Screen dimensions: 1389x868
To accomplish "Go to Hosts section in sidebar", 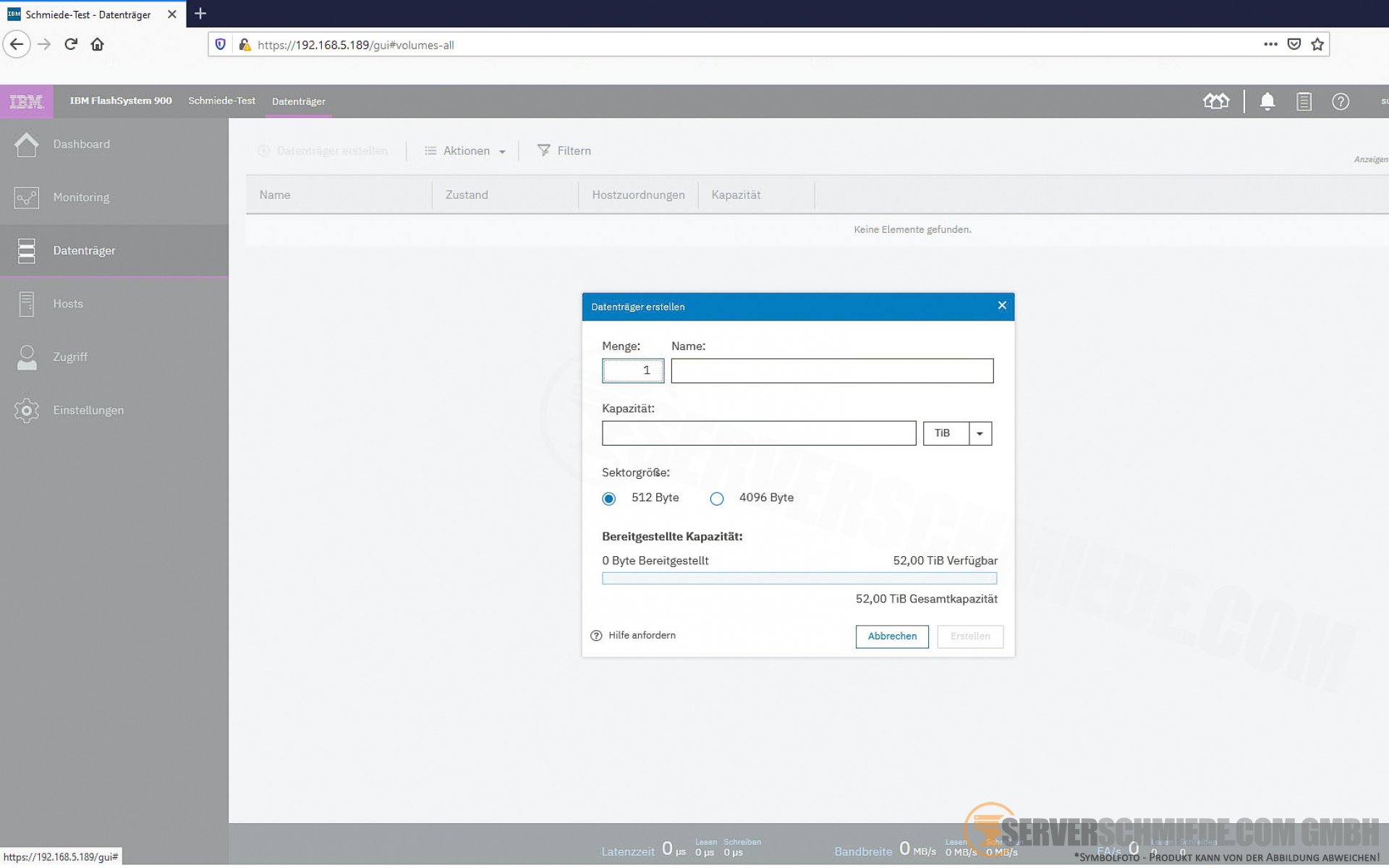I will click(x=68, y=304).
